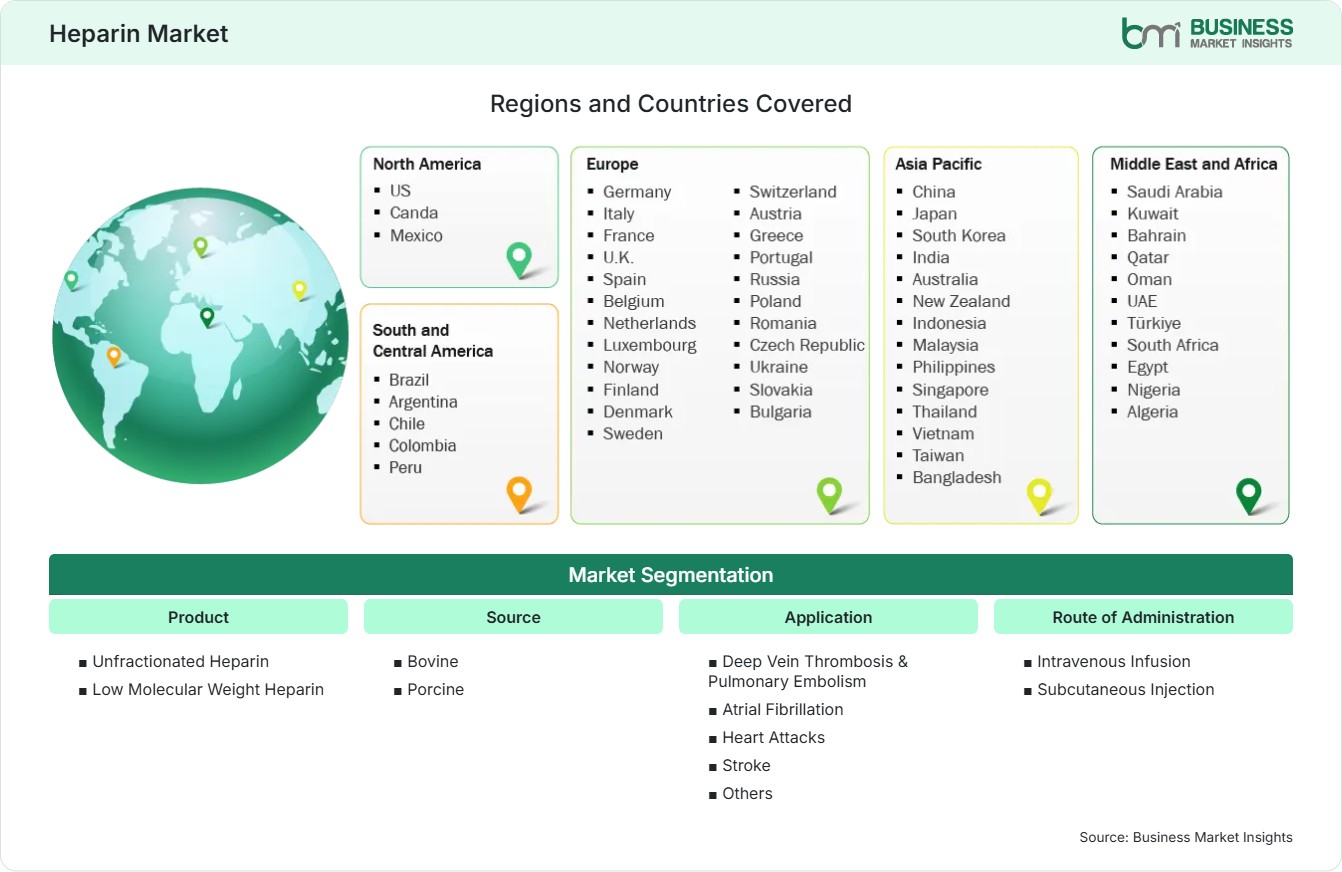Click Mexico in North America list
This screenshot has width=1342, height=872.
[x=416, y=235]
